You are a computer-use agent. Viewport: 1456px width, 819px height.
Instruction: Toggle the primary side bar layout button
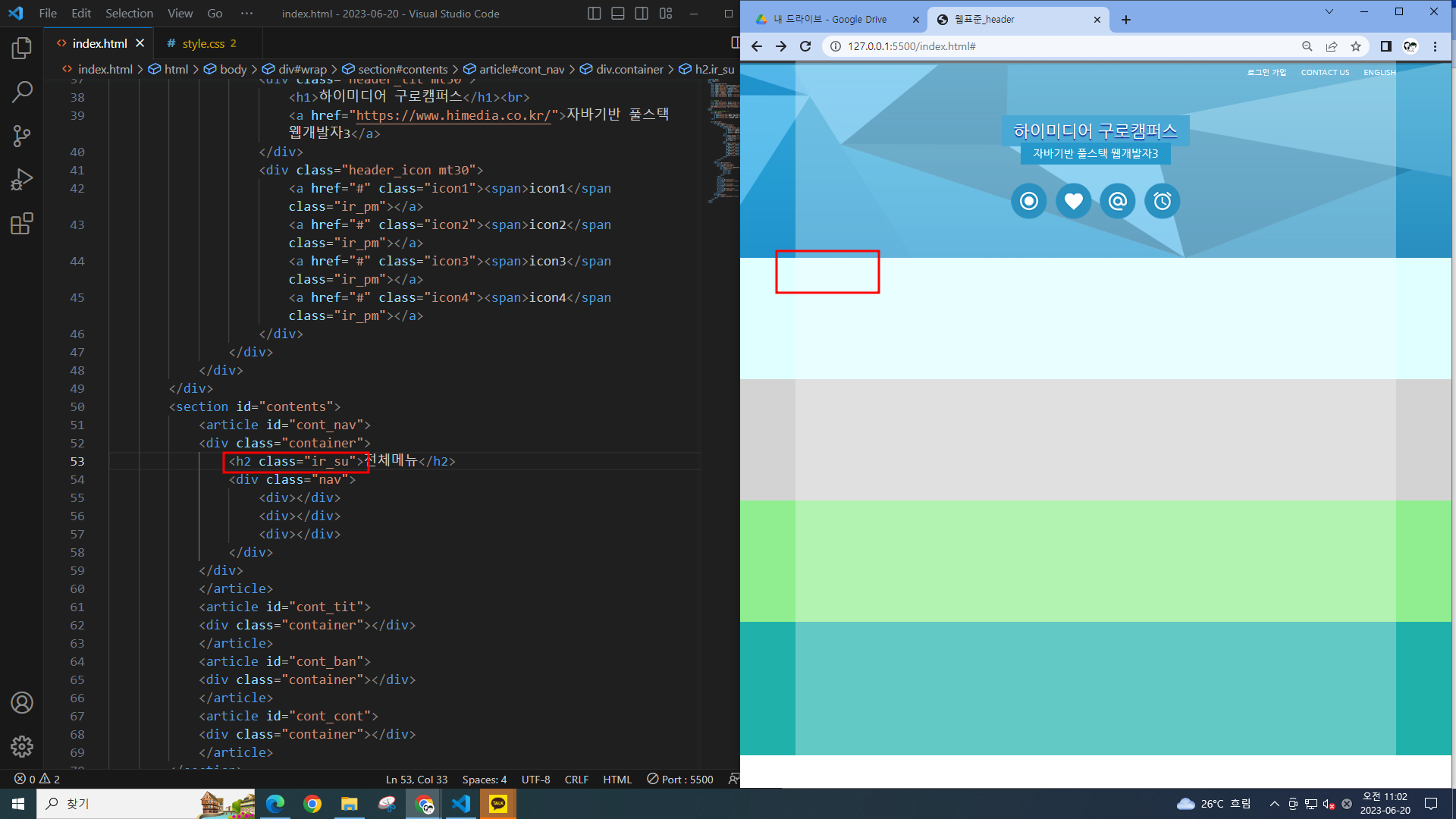tap(595, 14)
